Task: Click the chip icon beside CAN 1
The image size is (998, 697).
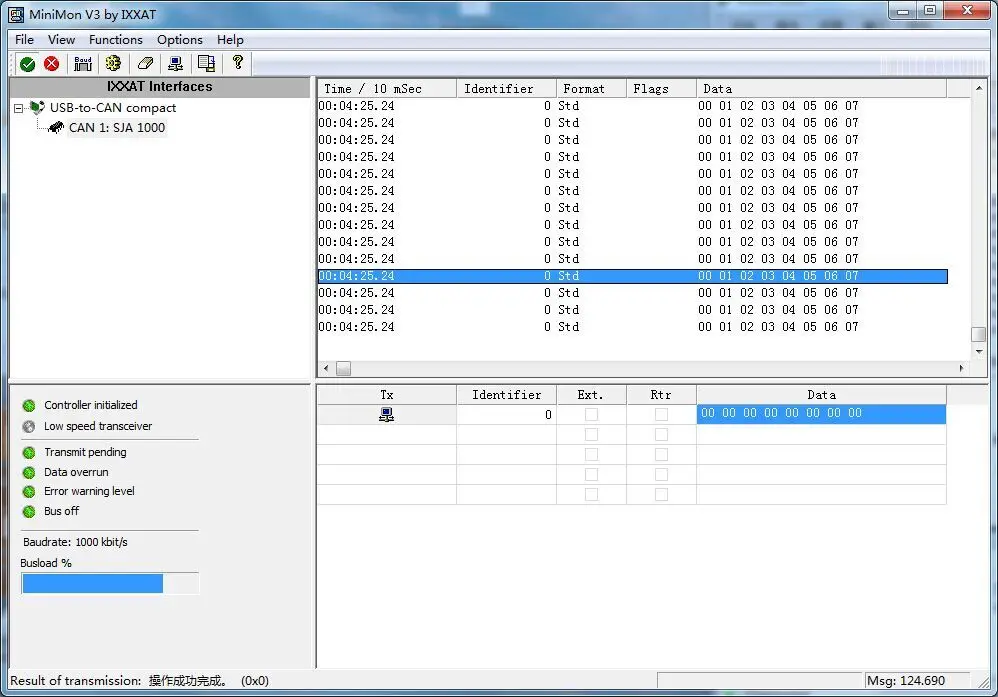Action: [x=56, y=128]
